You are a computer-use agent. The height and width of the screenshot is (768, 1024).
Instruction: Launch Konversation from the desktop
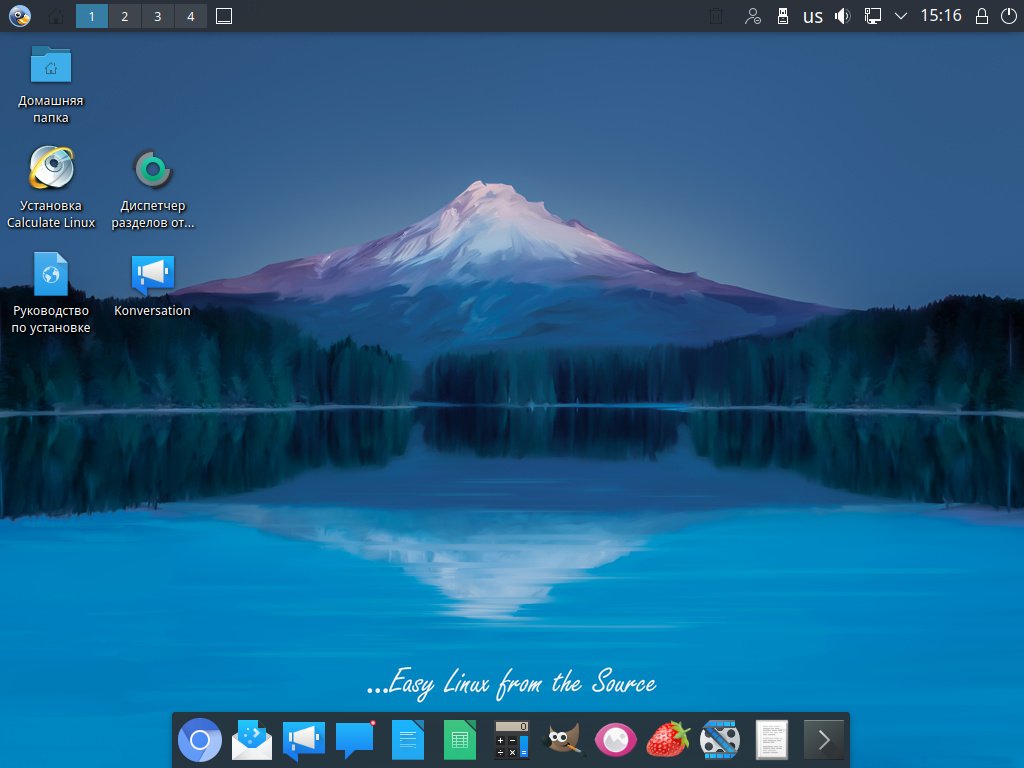[152, 285]
